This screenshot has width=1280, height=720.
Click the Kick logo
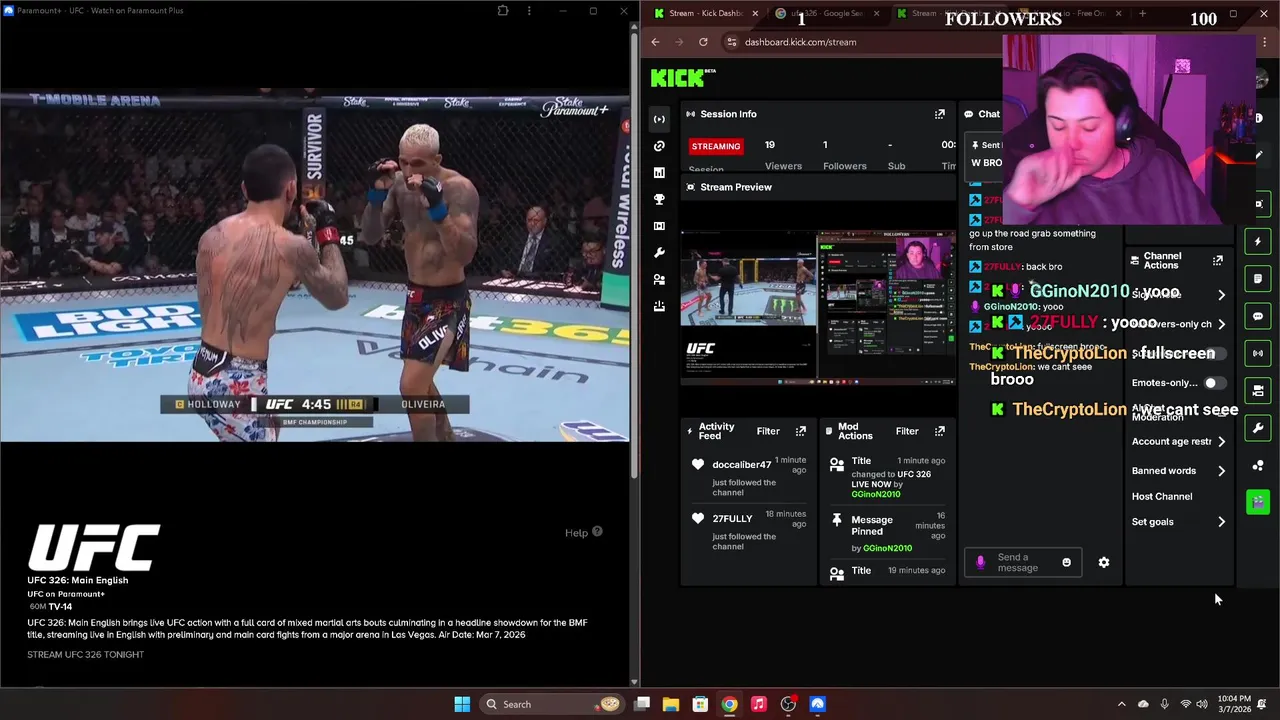(x=682, y=78)
